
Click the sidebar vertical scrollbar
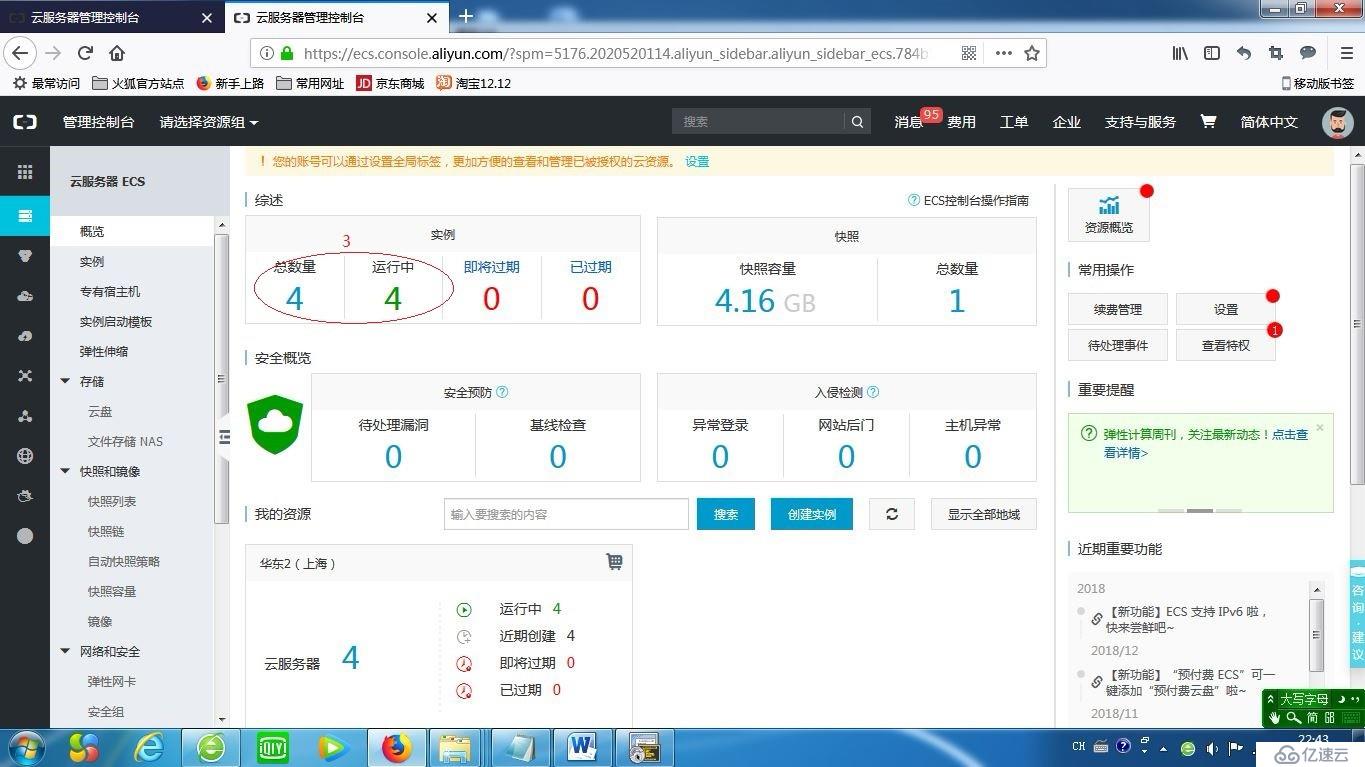point(222,378)
